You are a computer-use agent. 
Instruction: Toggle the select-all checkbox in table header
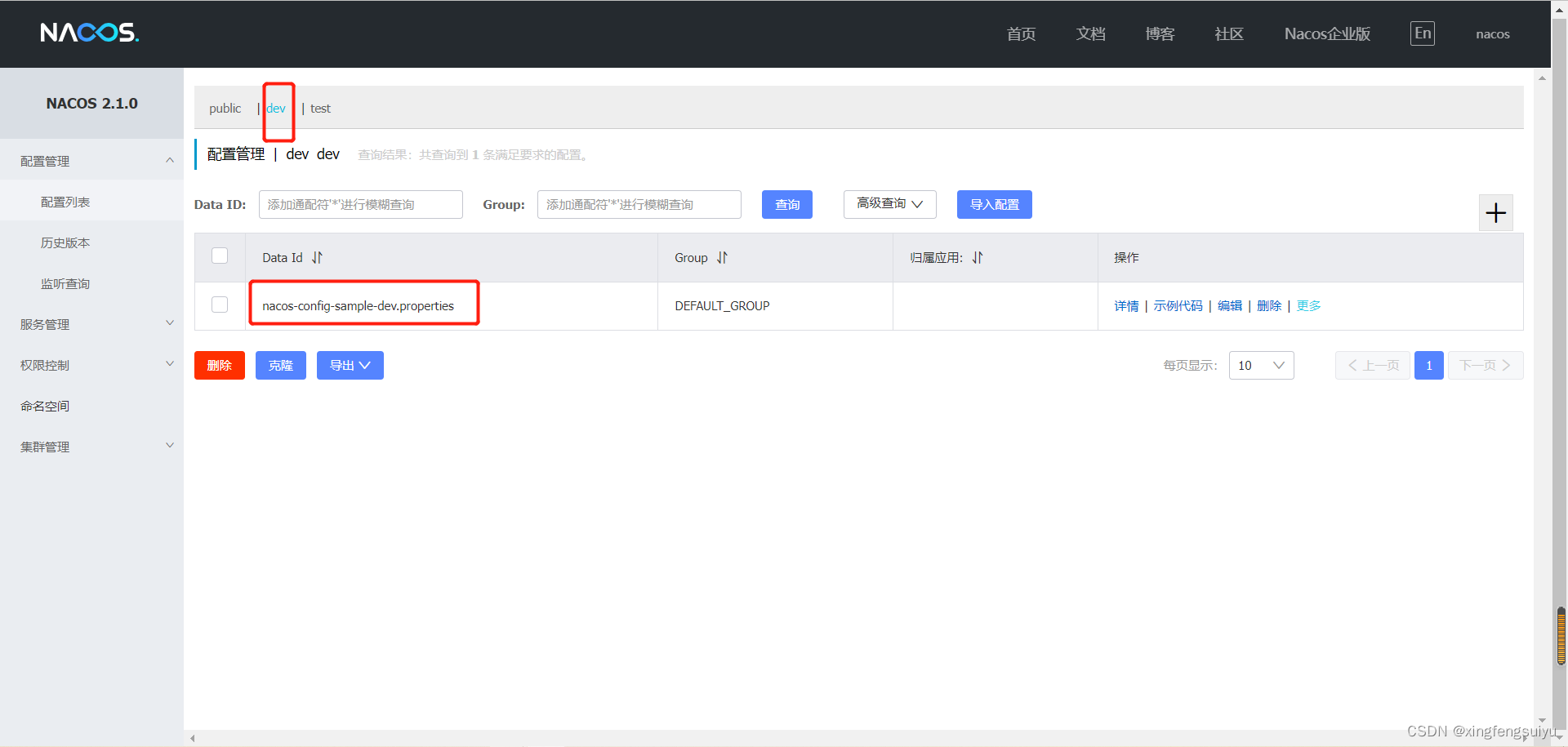point(220,256)
